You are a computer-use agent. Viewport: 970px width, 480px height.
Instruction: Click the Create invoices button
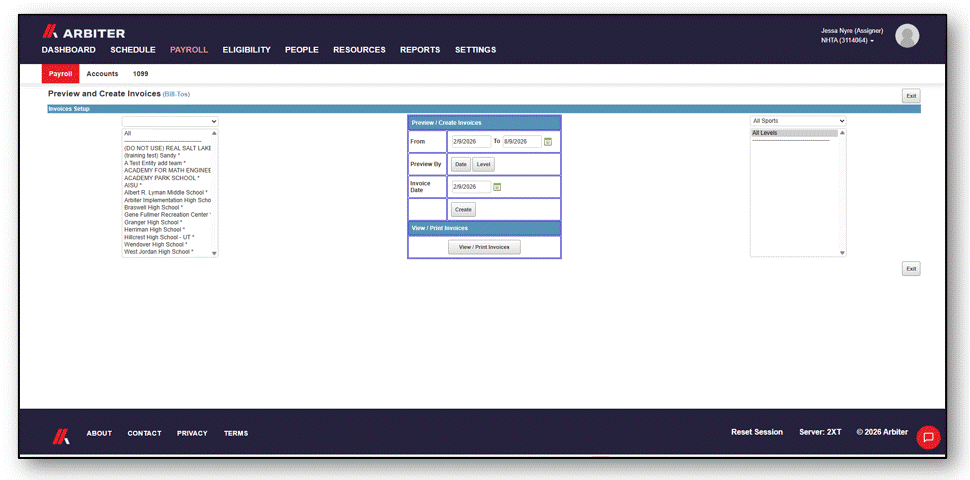(x=463, y=210)
